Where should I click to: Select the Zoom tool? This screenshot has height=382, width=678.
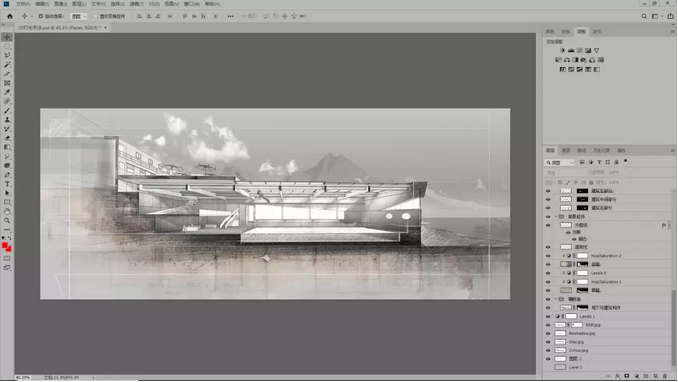(7, 221)
